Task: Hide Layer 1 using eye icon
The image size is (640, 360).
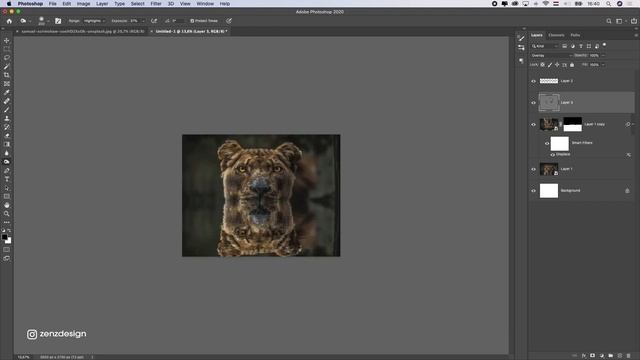Action: click(x=533, y=169)
